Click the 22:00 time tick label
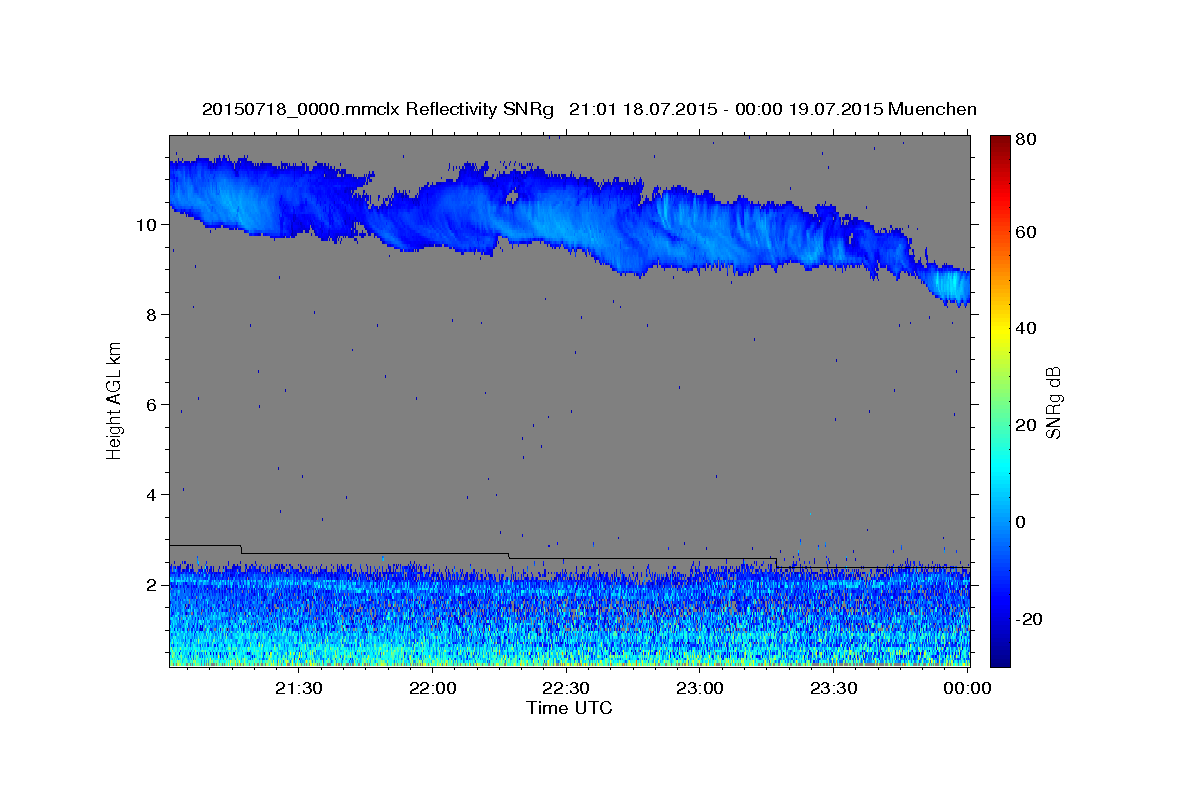Image resolution: width=1200 pixels, height=800 pixels. 432,688
